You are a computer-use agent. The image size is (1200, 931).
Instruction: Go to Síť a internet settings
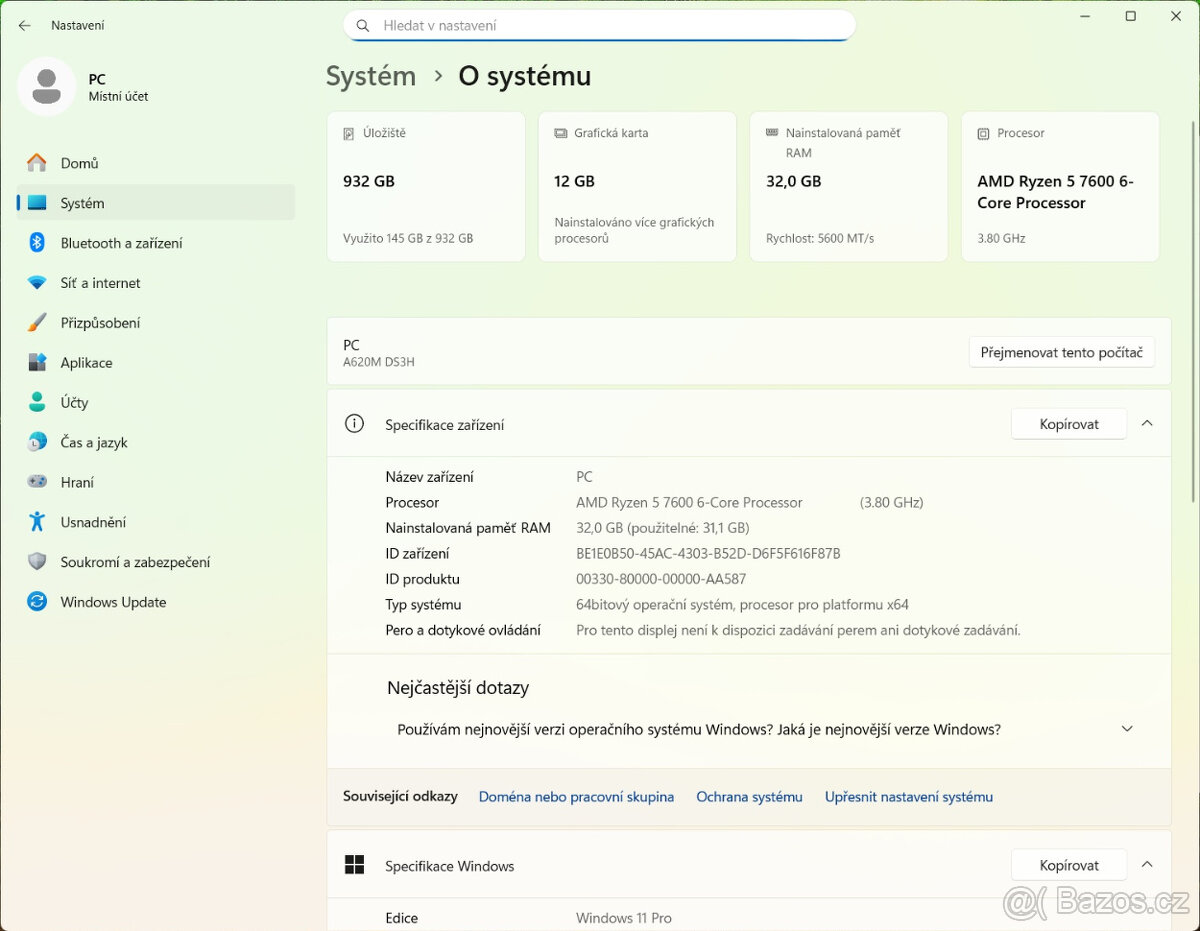click(100, 283)
